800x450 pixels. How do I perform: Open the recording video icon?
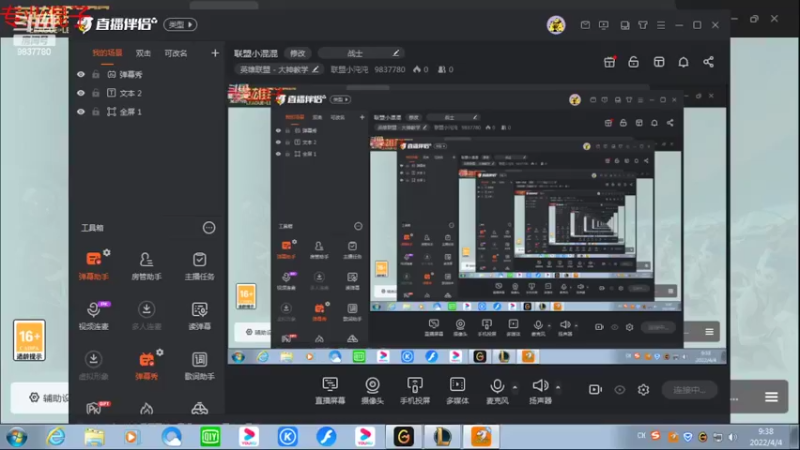(595, 389)
